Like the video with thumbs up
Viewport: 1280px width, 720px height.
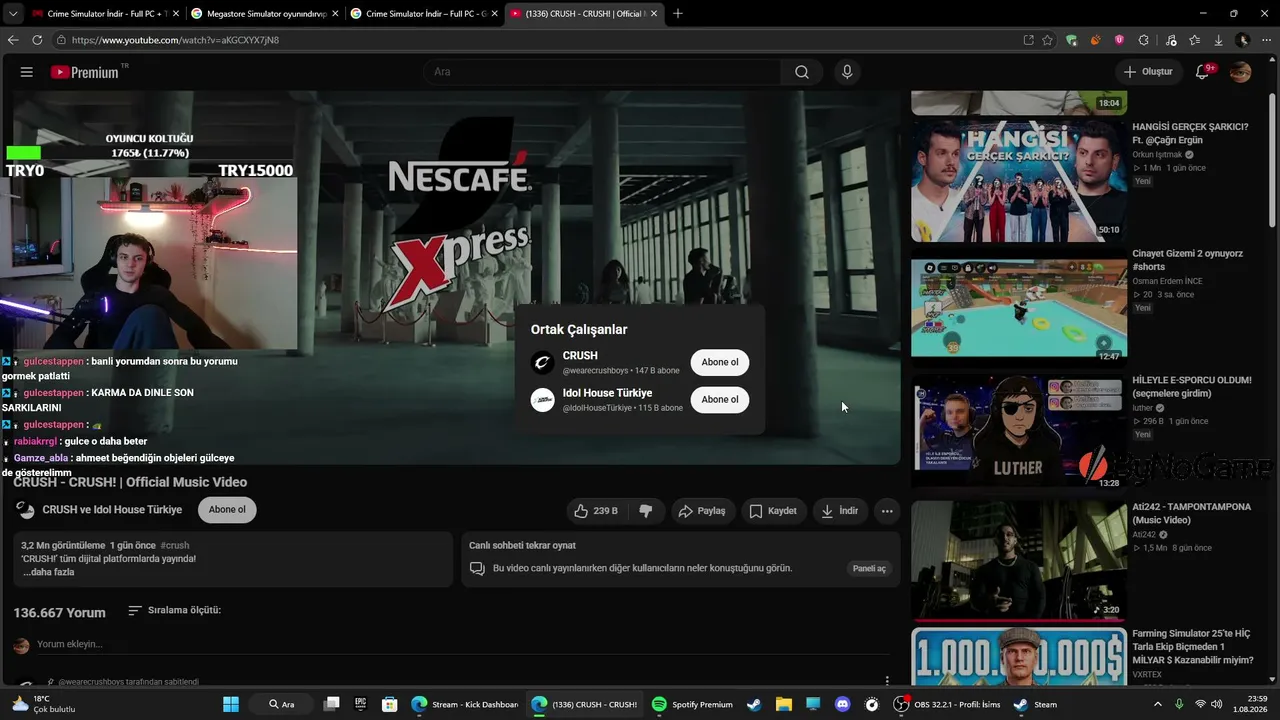(596, 511)
